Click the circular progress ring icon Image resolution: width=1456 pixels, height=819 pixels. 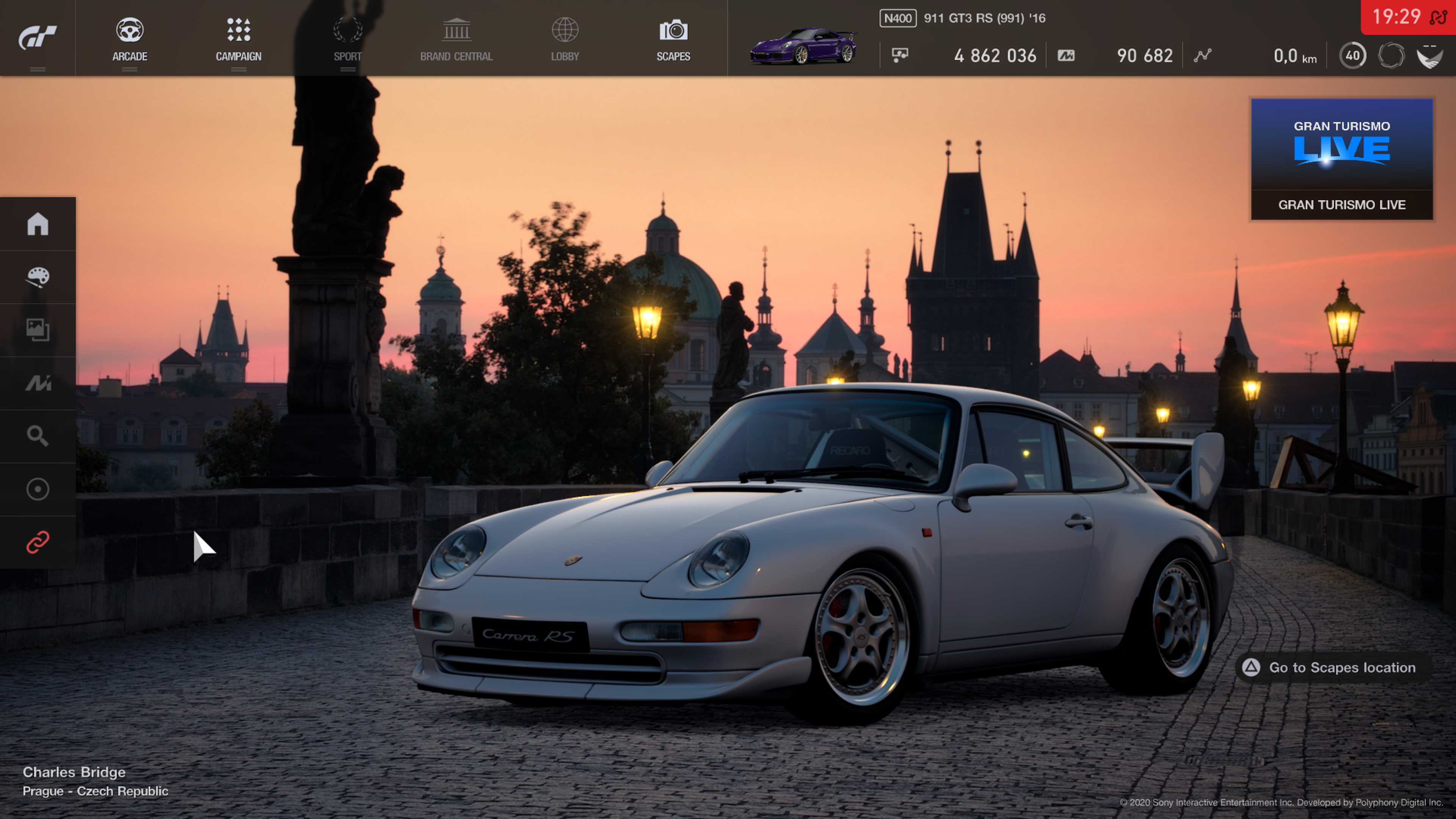point(1391,55)
